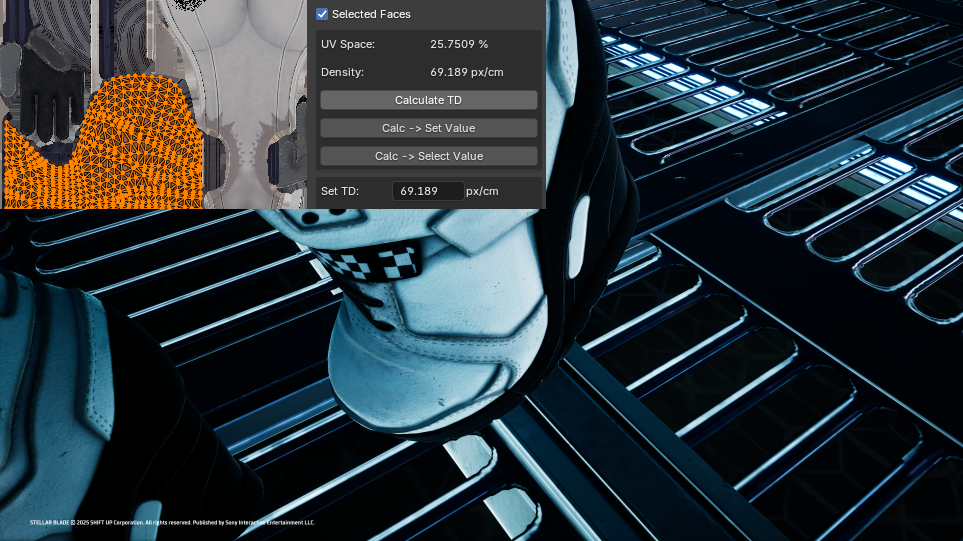This screenshot has width=963, height=541.
Task: Click the UV Space: label
Action: (348, 44)
